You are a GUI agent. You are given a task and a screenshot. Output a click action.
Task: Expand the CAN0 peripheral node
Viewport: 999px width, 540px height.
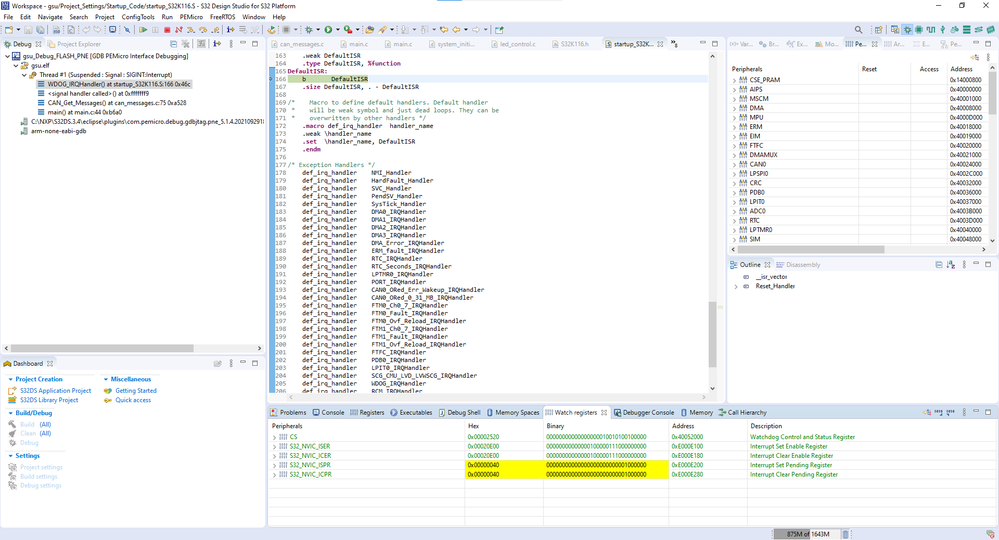[735, 164]
